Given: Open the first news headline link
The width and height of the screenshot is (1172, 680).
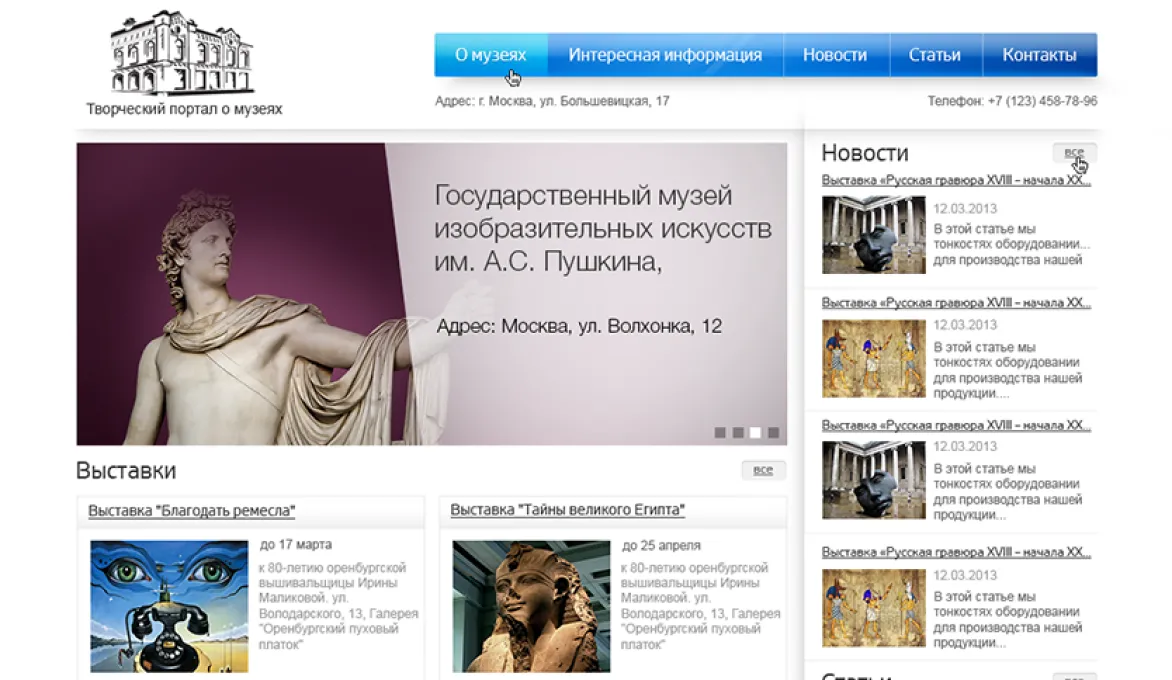Looking at the screenshot, I should (956, 180).
